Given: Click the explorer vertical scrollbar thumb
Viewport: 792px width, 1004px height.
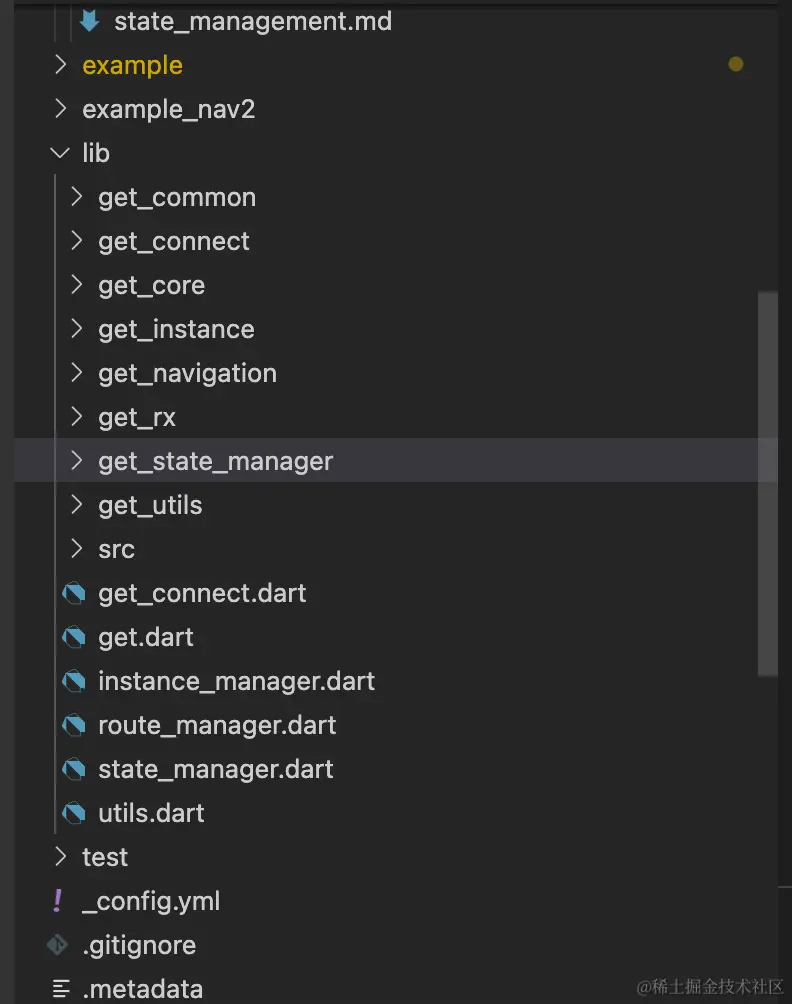Looking at the screenshot, I should 767,484.
